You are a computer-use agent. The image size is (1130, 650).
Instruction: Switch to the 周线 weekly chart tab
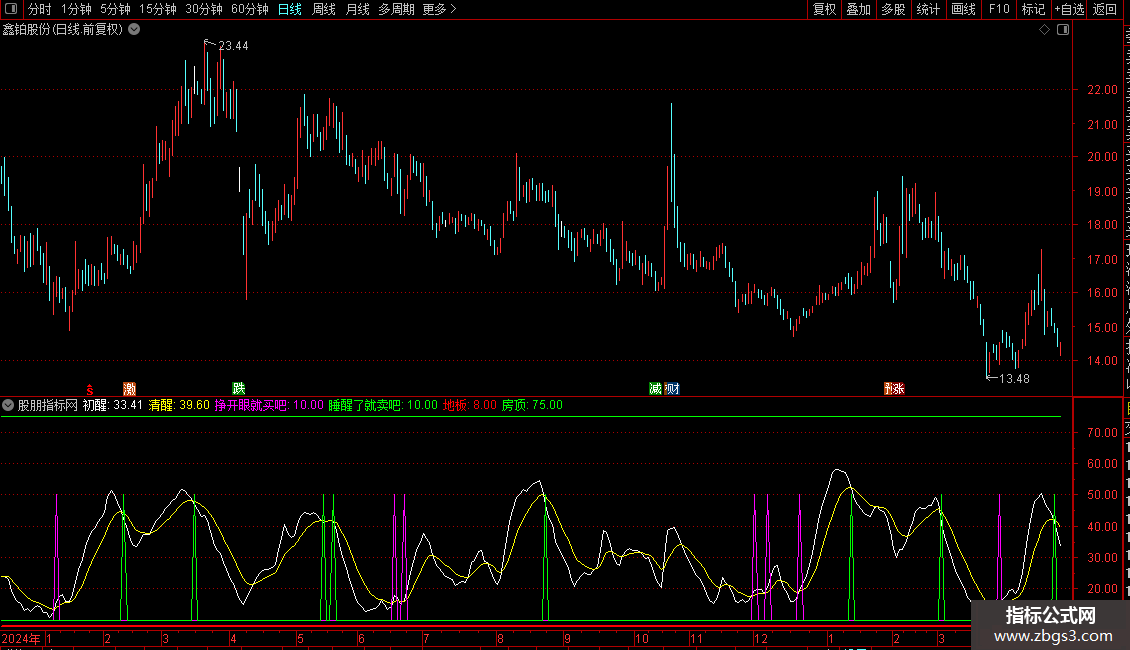tap(324, 10)
